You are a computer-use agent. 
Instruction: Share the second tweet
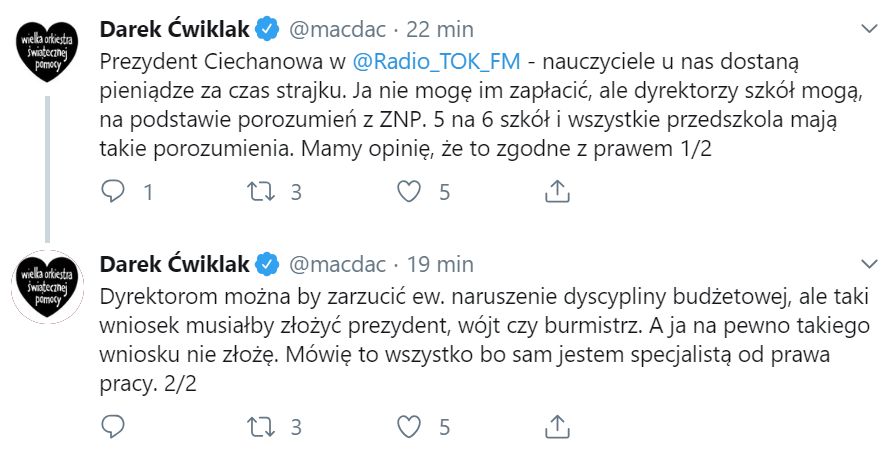[x=556, y=427]
